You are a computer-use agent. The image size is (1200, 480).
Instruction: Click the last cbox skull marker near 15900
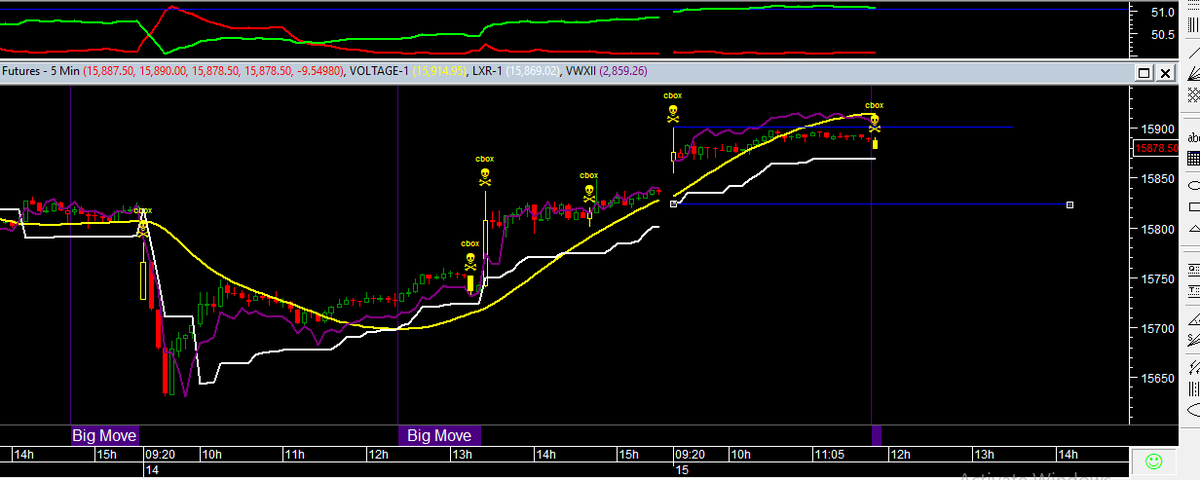click(x=874, y=123)
